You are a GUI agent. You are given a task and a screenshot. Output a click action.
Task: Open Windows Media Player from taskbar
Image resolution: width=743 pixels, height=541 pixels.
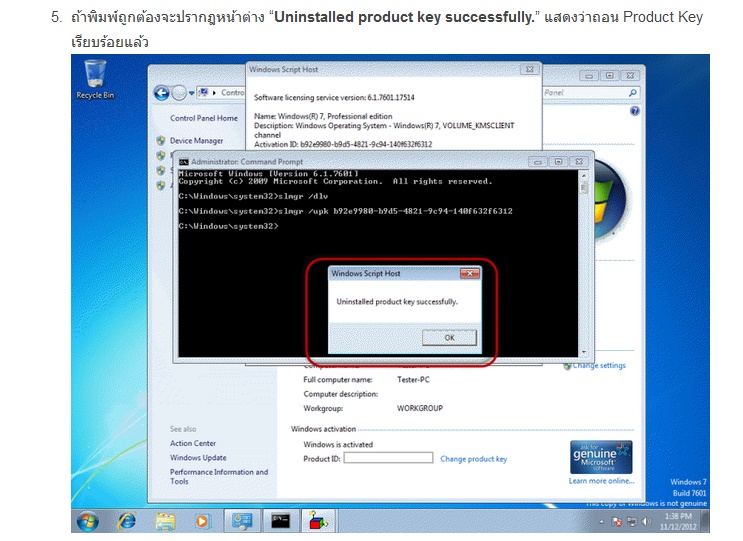click(x=202, y=521)
